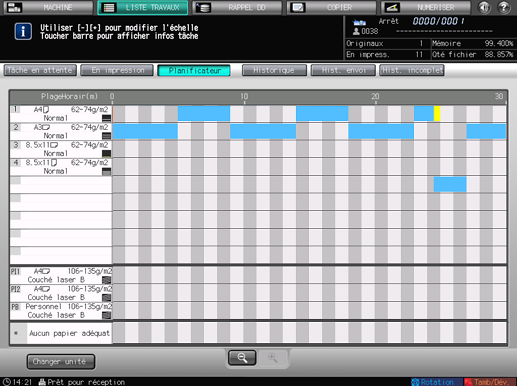Click the paper level icon for tray 4
The image size is (517, 386).
point(106,171)
